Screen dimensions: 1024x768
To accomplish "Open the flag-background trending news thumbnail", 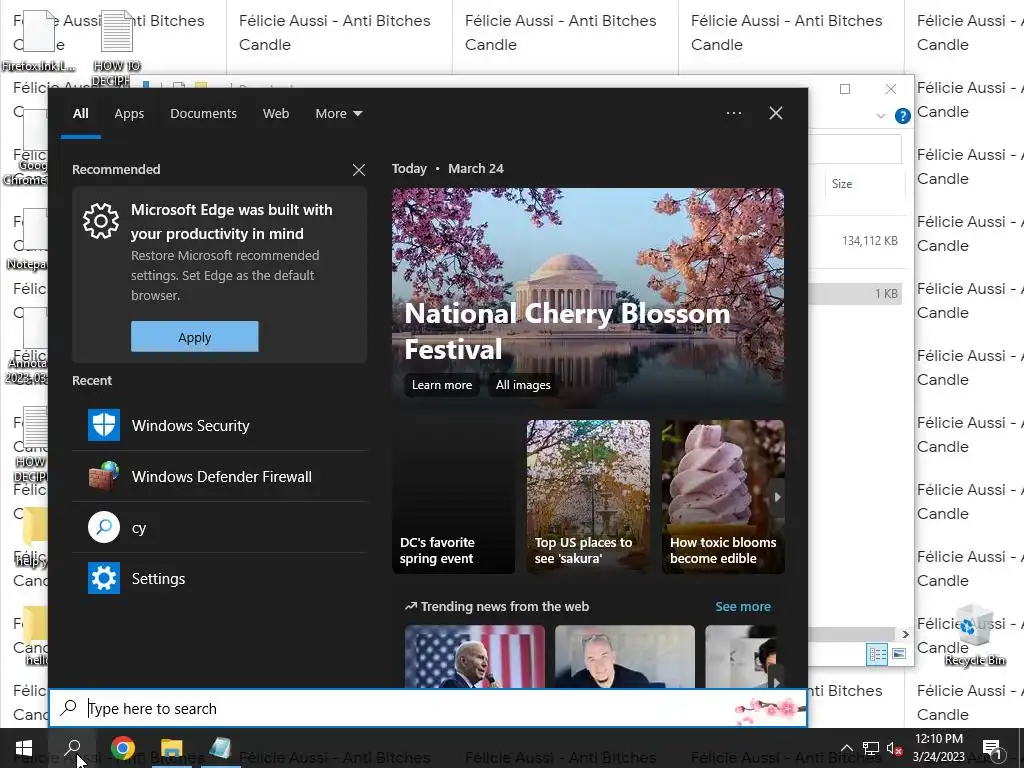I will pos(475,656).
